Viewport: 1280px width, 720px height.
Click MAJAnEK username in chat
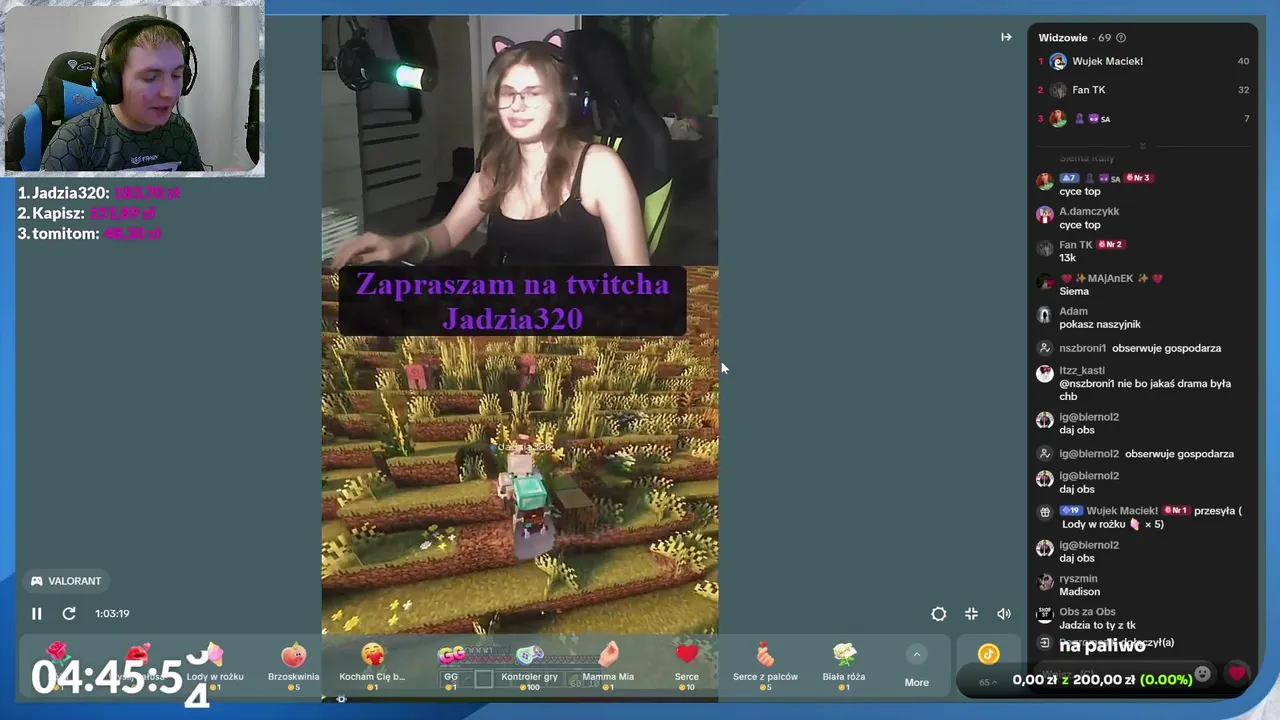point(1110,278)
